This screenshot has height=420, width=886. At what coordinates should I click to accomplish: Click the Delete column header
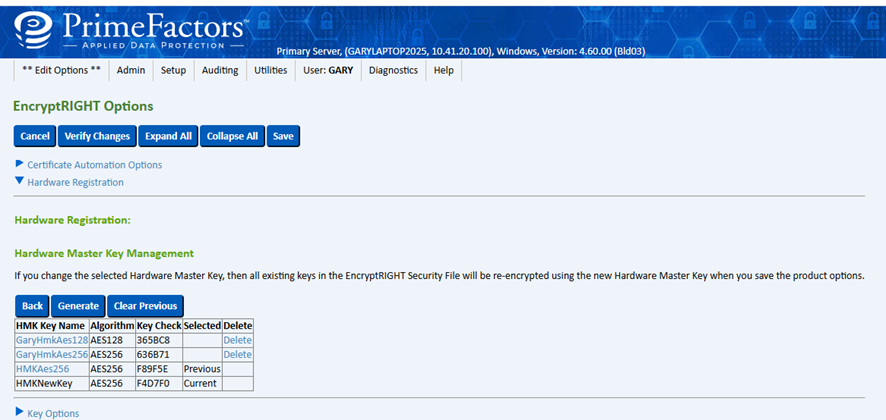pyautogui.click(x=238, y=326)
